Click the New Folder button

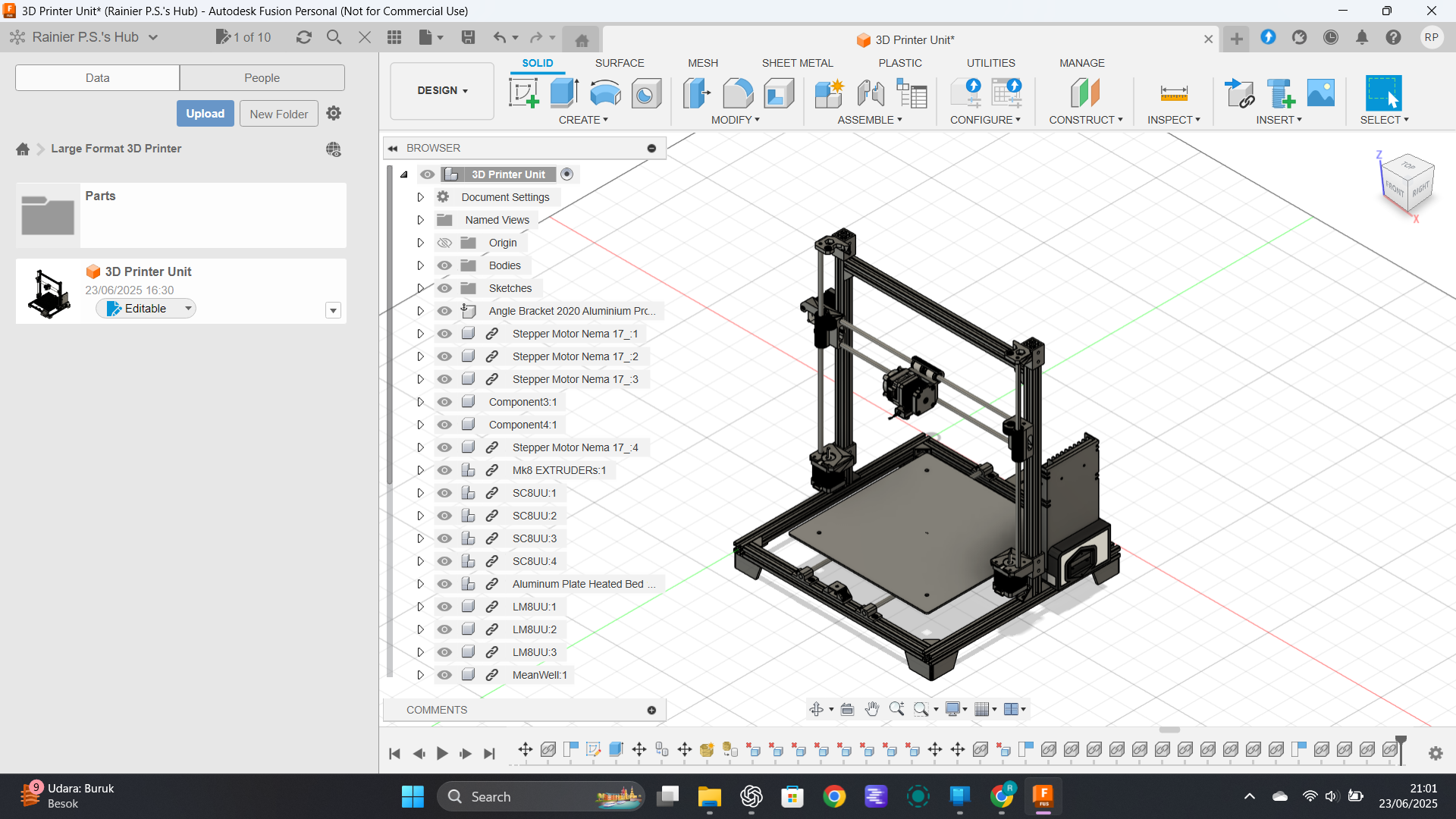(278, 114)
